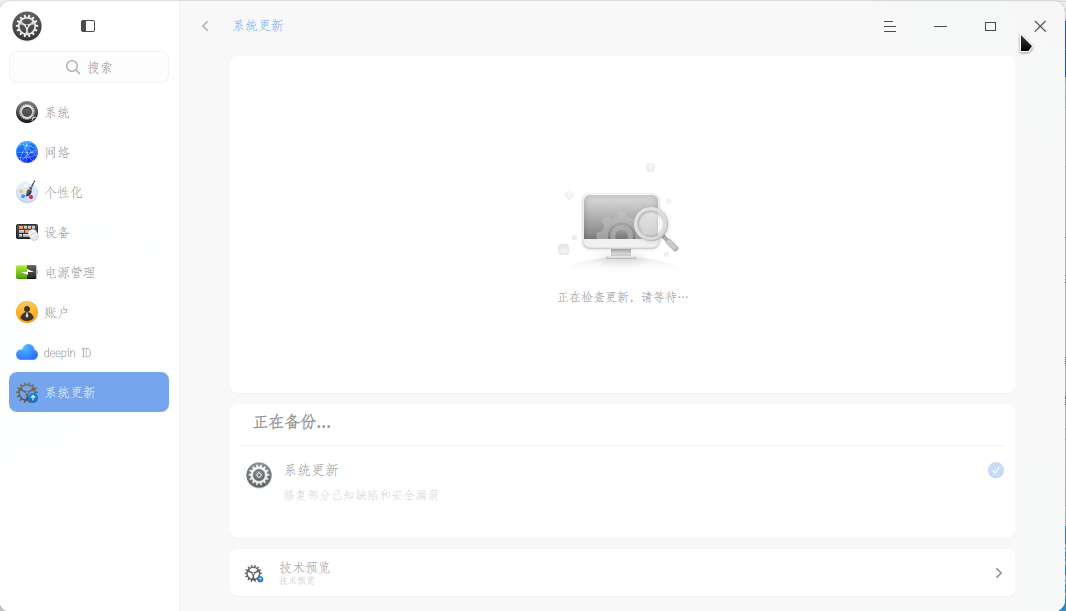Screen dimensions: 1066x611
Task: Click the 技术预览 gear icon
Action: [x=254, y=574]
